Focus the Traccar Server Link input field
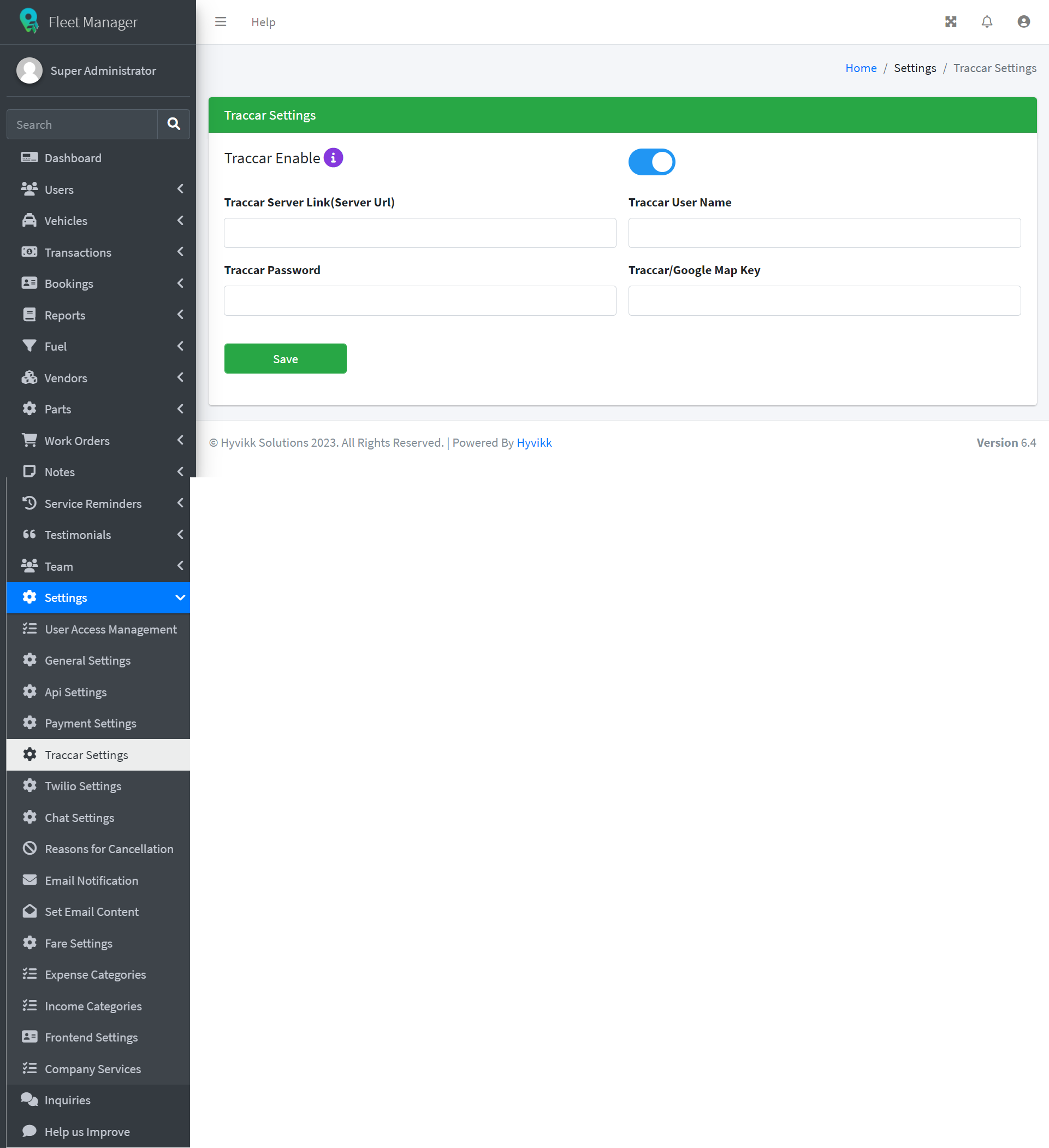 [x=420, y=233]
